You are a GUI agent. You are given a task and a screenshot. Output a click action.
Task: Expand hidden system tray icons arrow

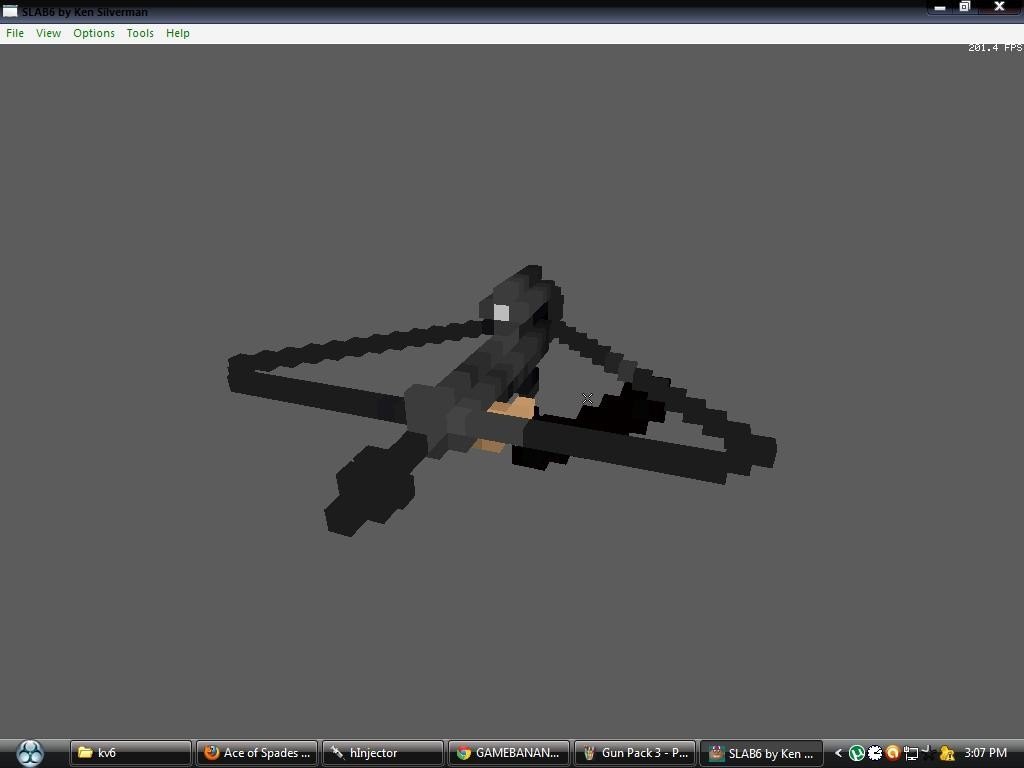click(838, 753)
